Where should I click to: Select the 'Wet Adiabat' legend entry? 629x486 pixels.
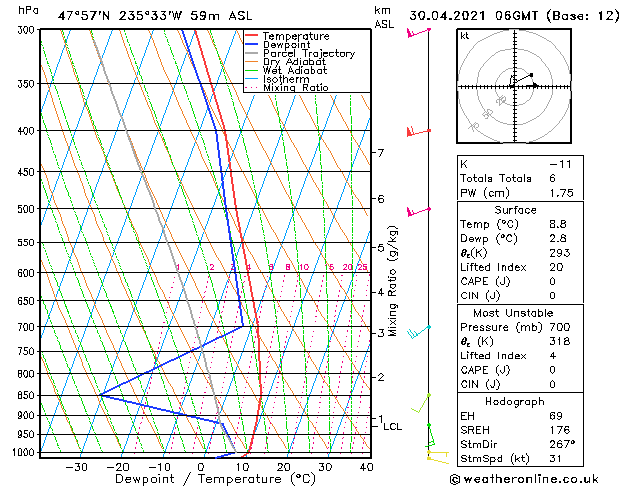(295, 70)
